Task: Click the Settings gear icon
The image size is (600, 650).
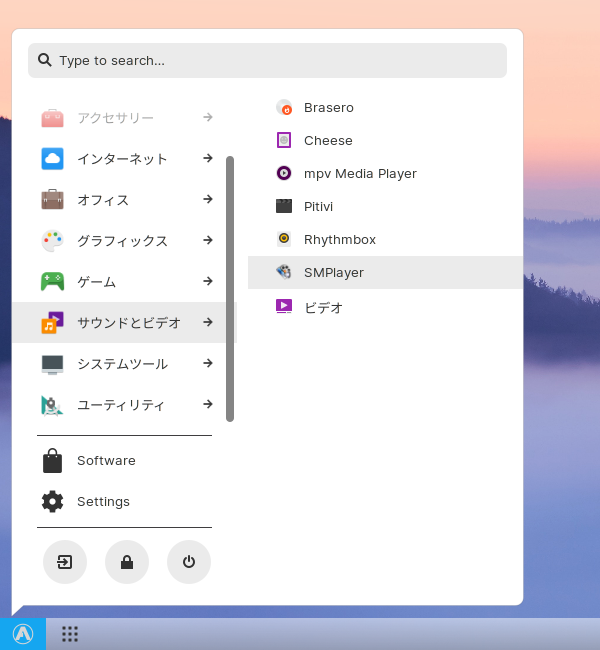Action: point(52,502)
